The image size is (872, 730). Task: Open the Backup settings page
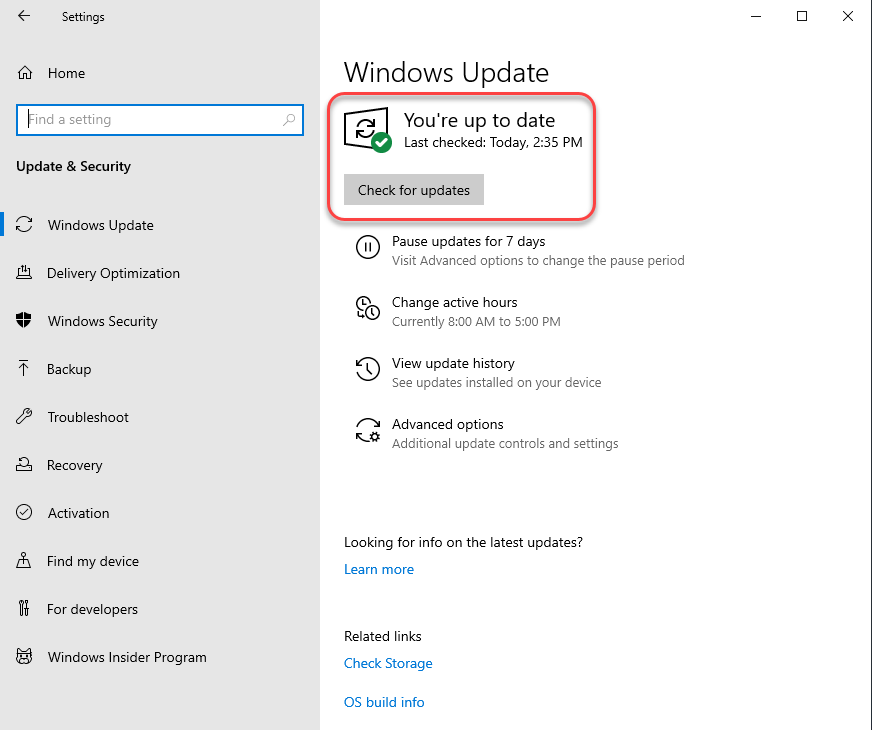[x=69, y=369]
